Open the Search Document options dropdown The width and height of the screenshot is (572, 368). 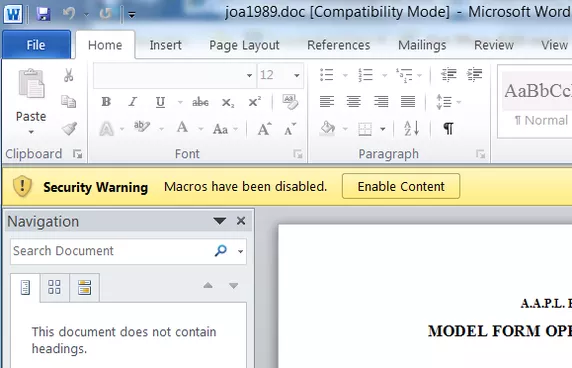pos(240,251)
